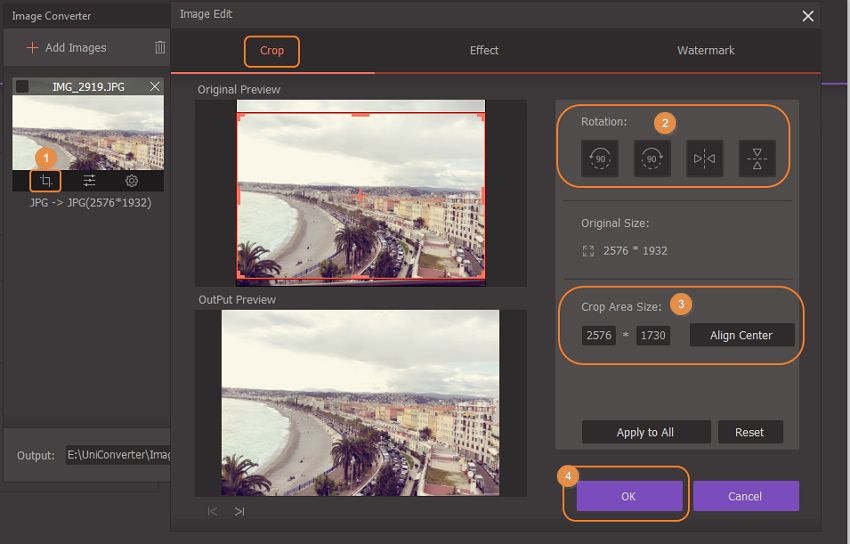
Task: Remove IMG_2919.JPG with its X button
Action: (154, 87)
